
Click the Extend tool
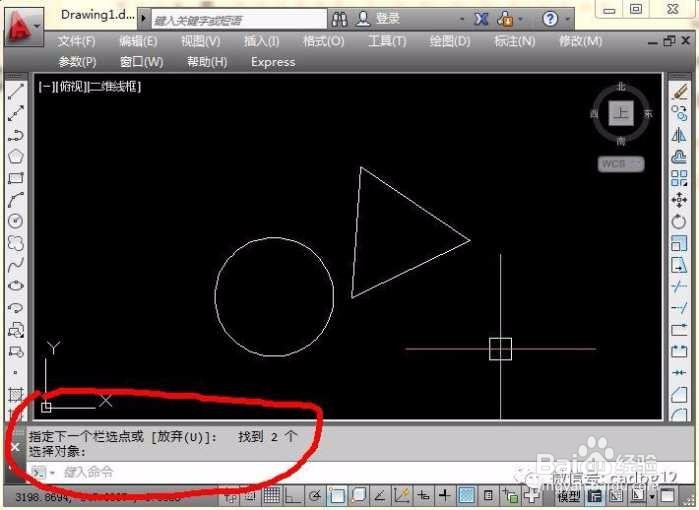click(x=679, y=308)
